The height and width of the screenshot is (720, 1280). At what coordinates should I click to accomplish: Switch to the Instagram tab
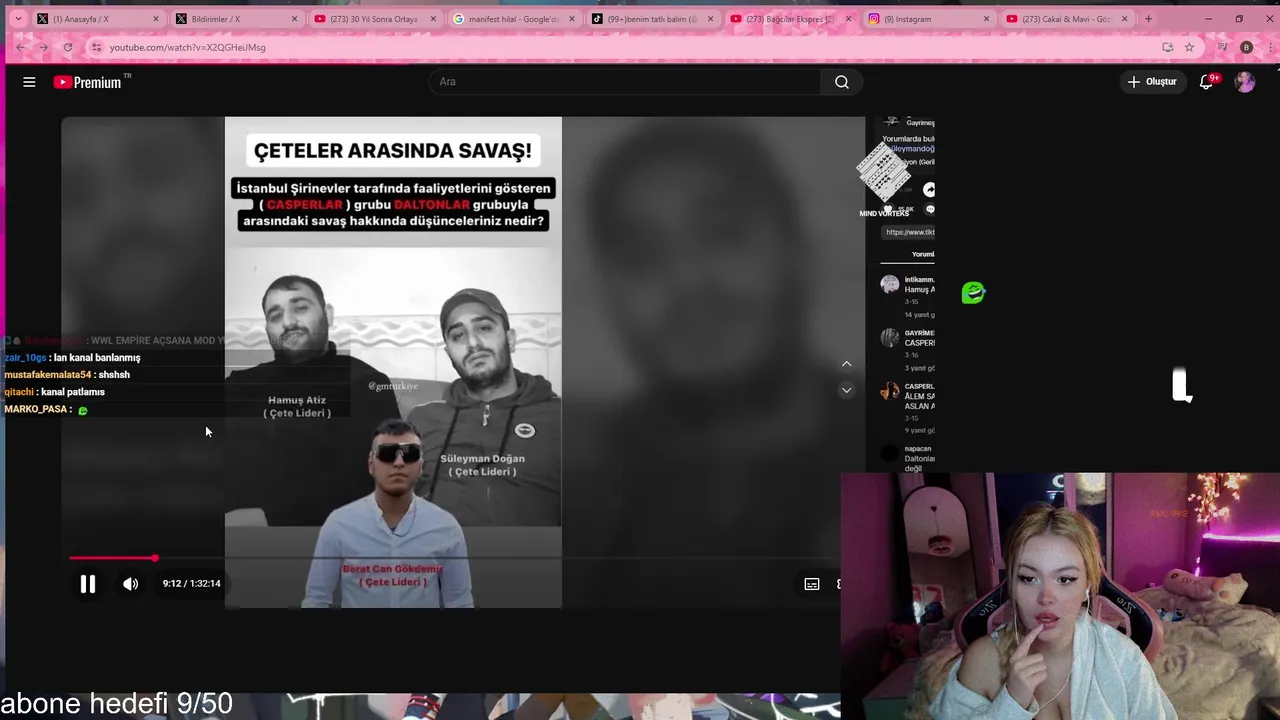click(x=928, y=19)
